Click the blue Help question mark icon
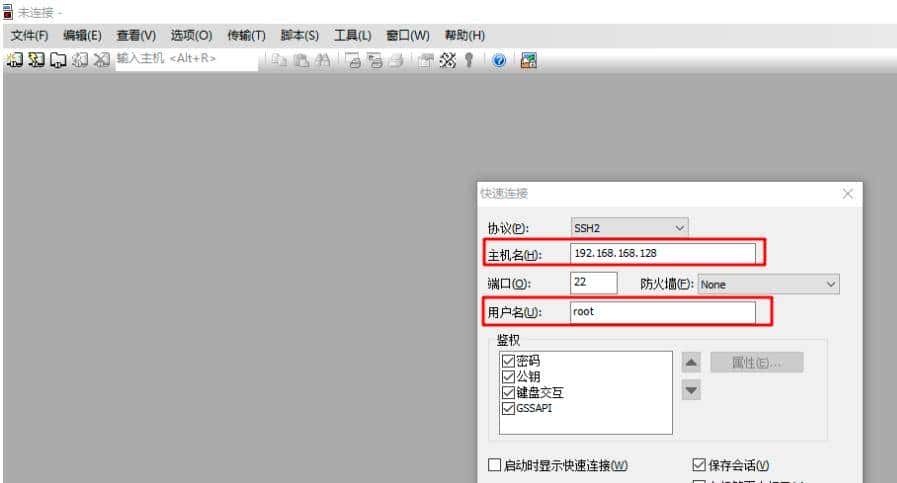 tap(499, 60)
